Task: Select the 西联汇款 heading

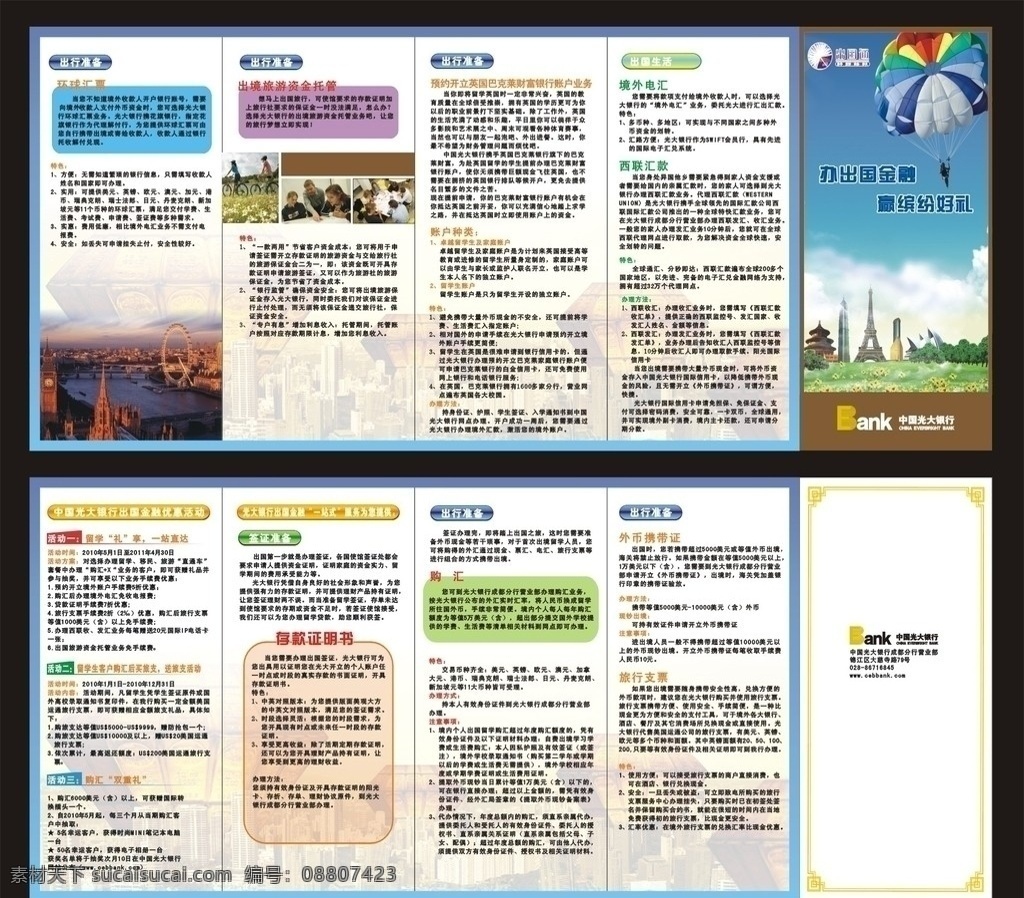Action: [643, 166]
